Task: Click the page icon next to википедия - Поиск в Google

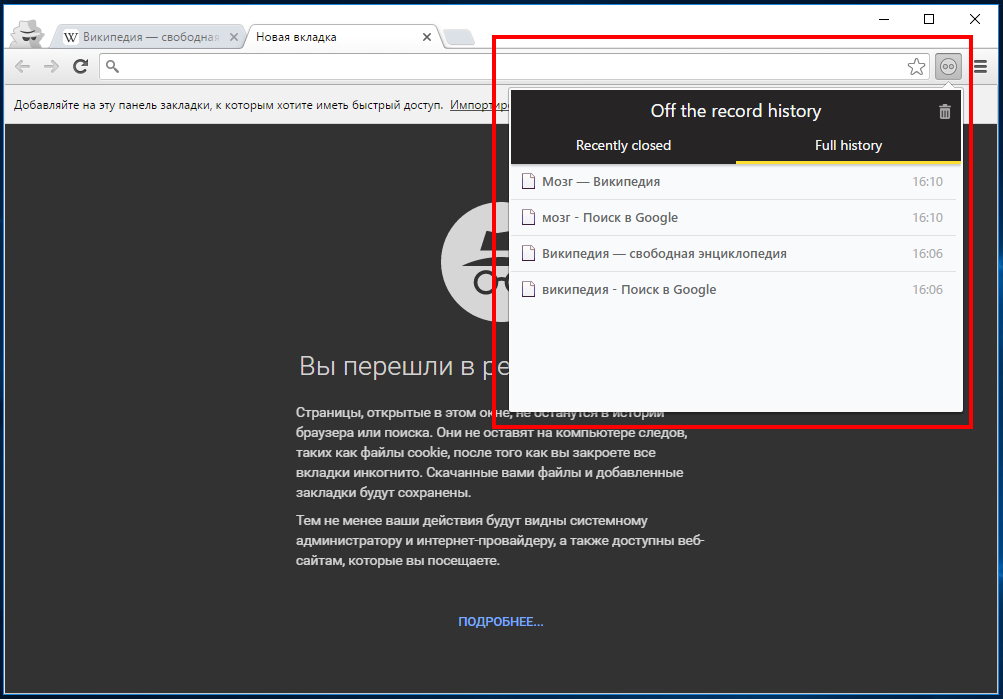Action: pyautogui.click(x=528, y=290)
